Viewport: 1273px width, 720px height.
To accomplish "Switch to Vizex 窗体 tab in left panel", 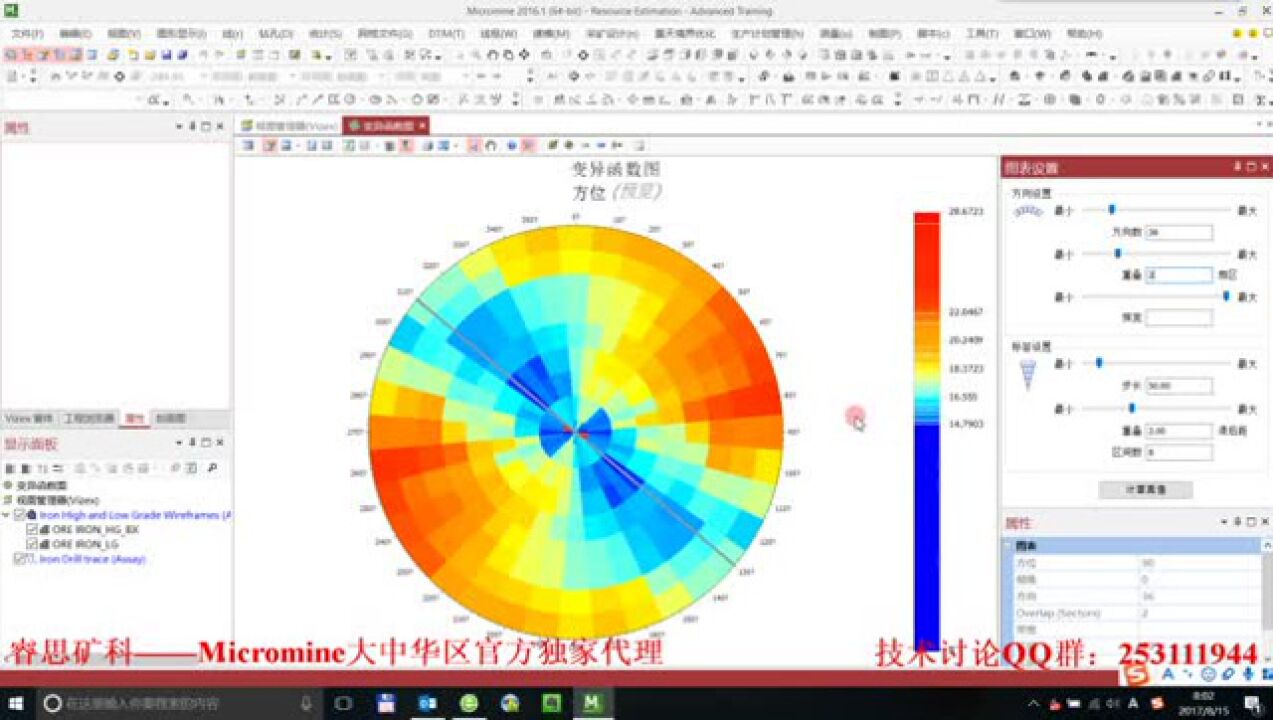I will (30, 419).
